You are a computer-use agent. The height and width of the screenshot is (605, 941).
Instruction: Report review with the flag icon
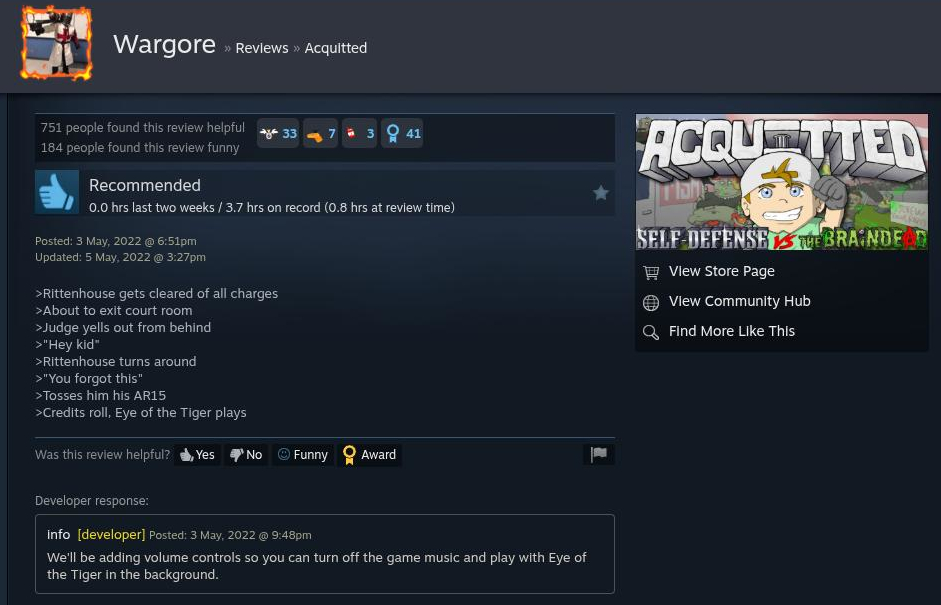[599, 454]
